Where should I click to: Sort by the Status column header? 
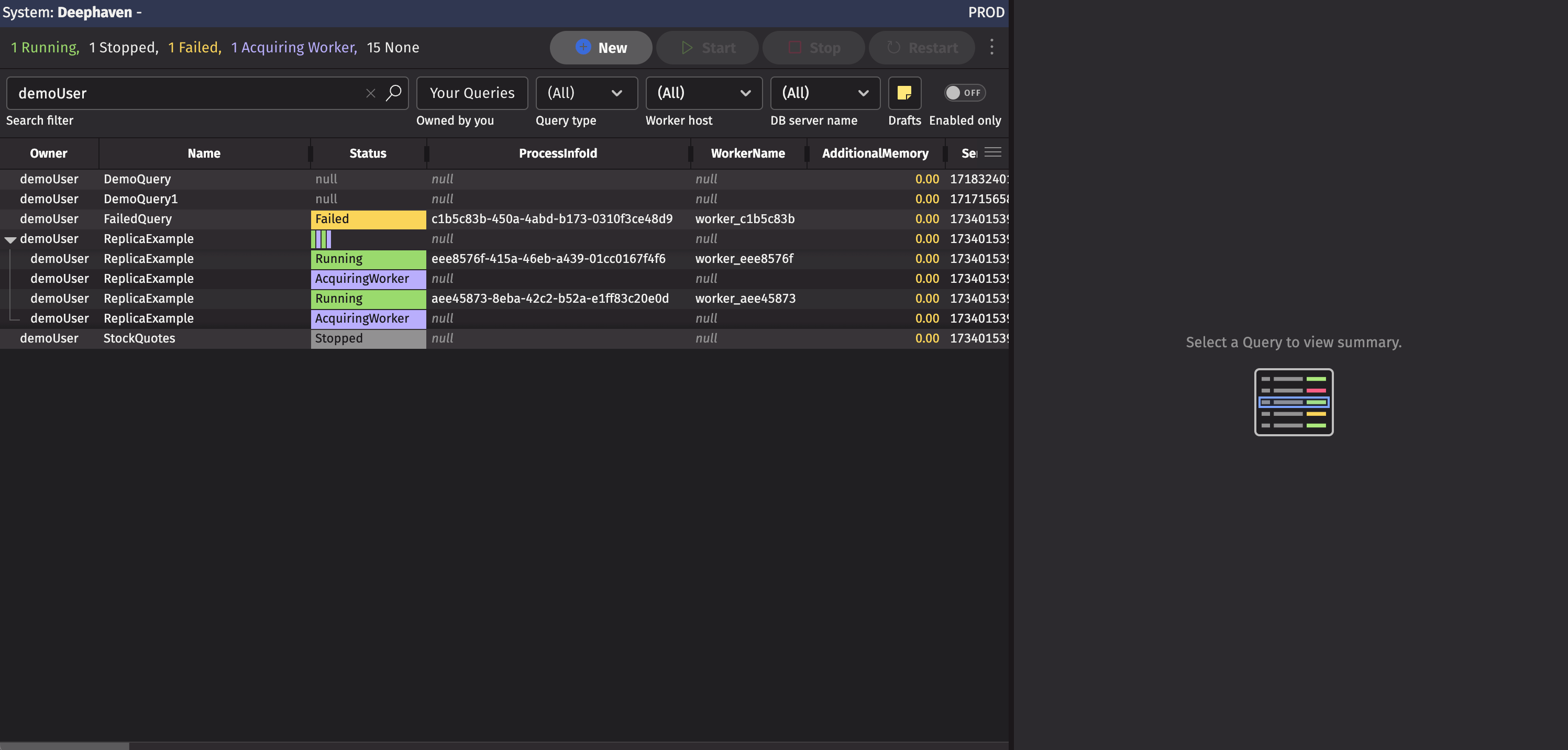pos(368,153)
